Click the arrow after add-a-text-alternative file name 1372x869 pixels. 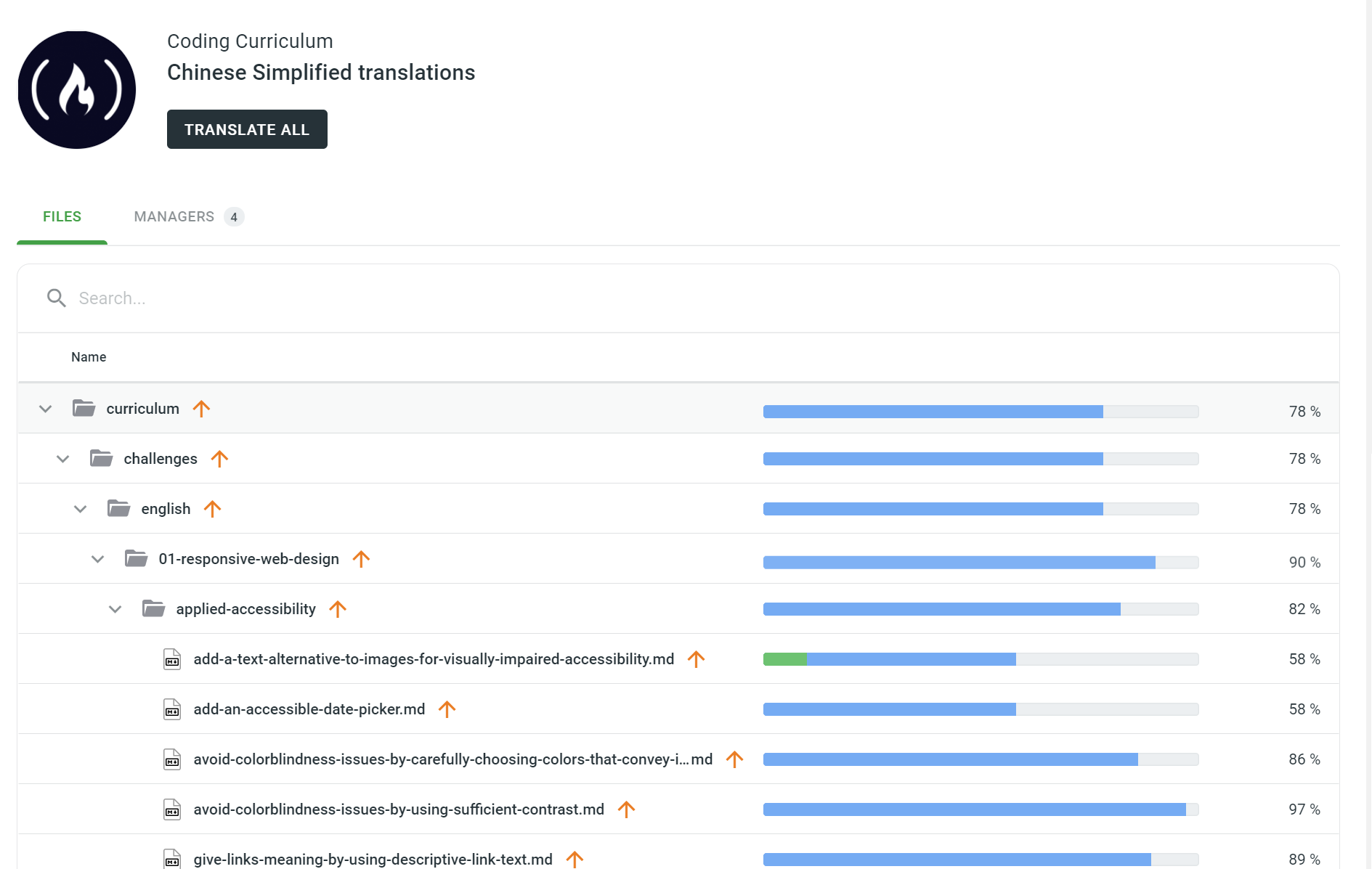[x=696, y=659]
